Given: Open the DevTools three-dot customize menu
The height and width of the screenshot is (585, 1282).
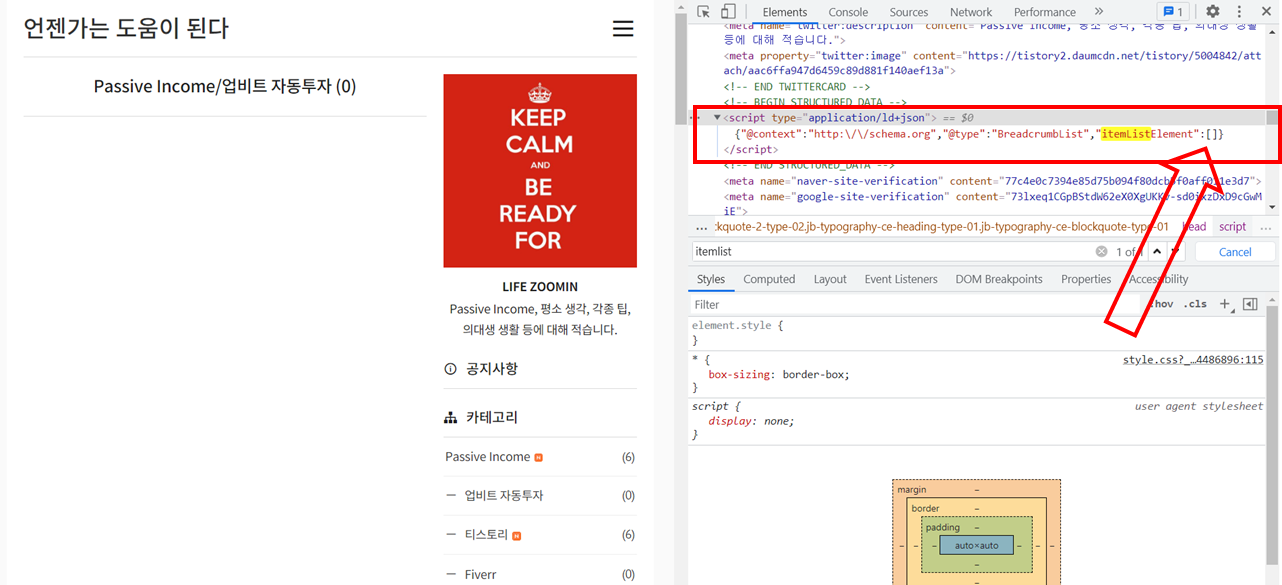Looking at the screenshot, I should coord(1239,12).
